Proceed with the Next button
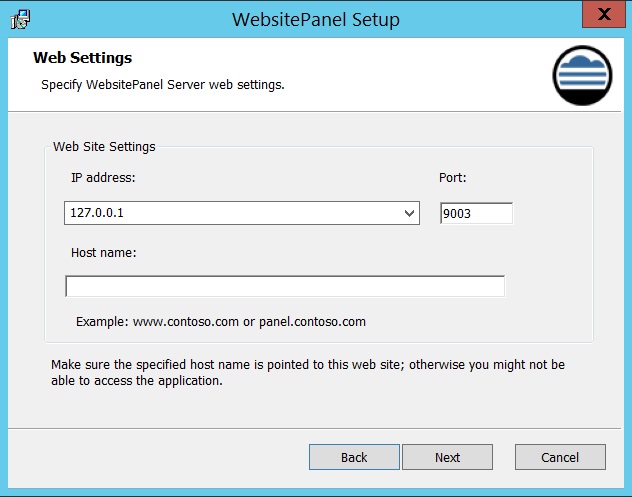 447,457
